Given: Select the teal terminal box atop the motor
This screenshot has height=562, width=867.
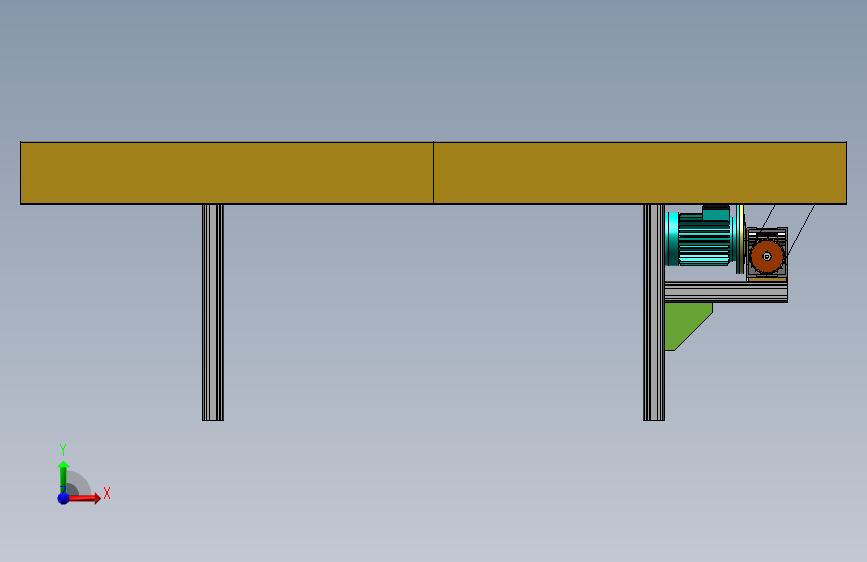Looking at the screenshot, I should coord(715,213).
